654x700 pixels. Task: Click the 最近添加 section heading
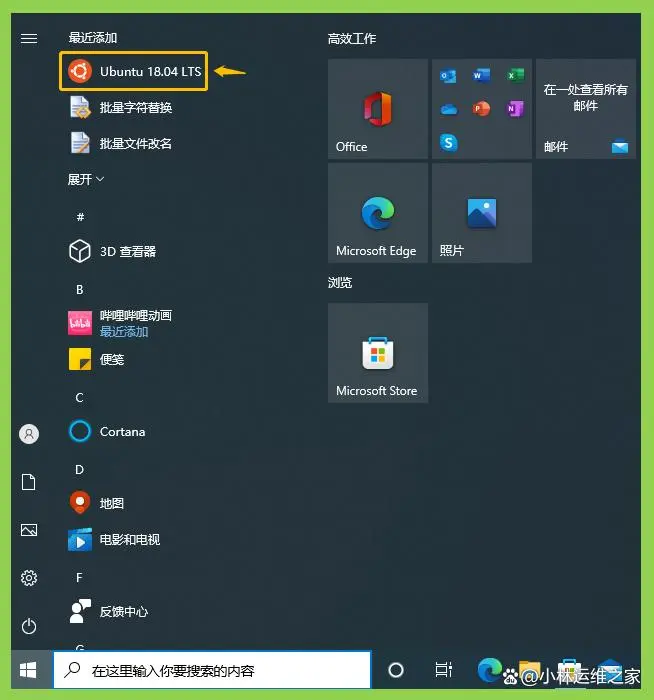[x=93, y=38]
